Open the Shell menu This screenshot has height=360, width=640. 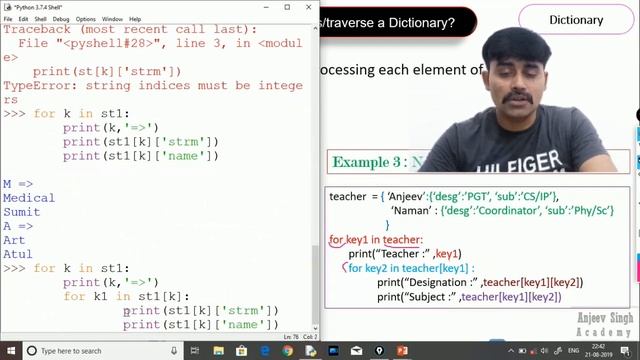[40, 19]
